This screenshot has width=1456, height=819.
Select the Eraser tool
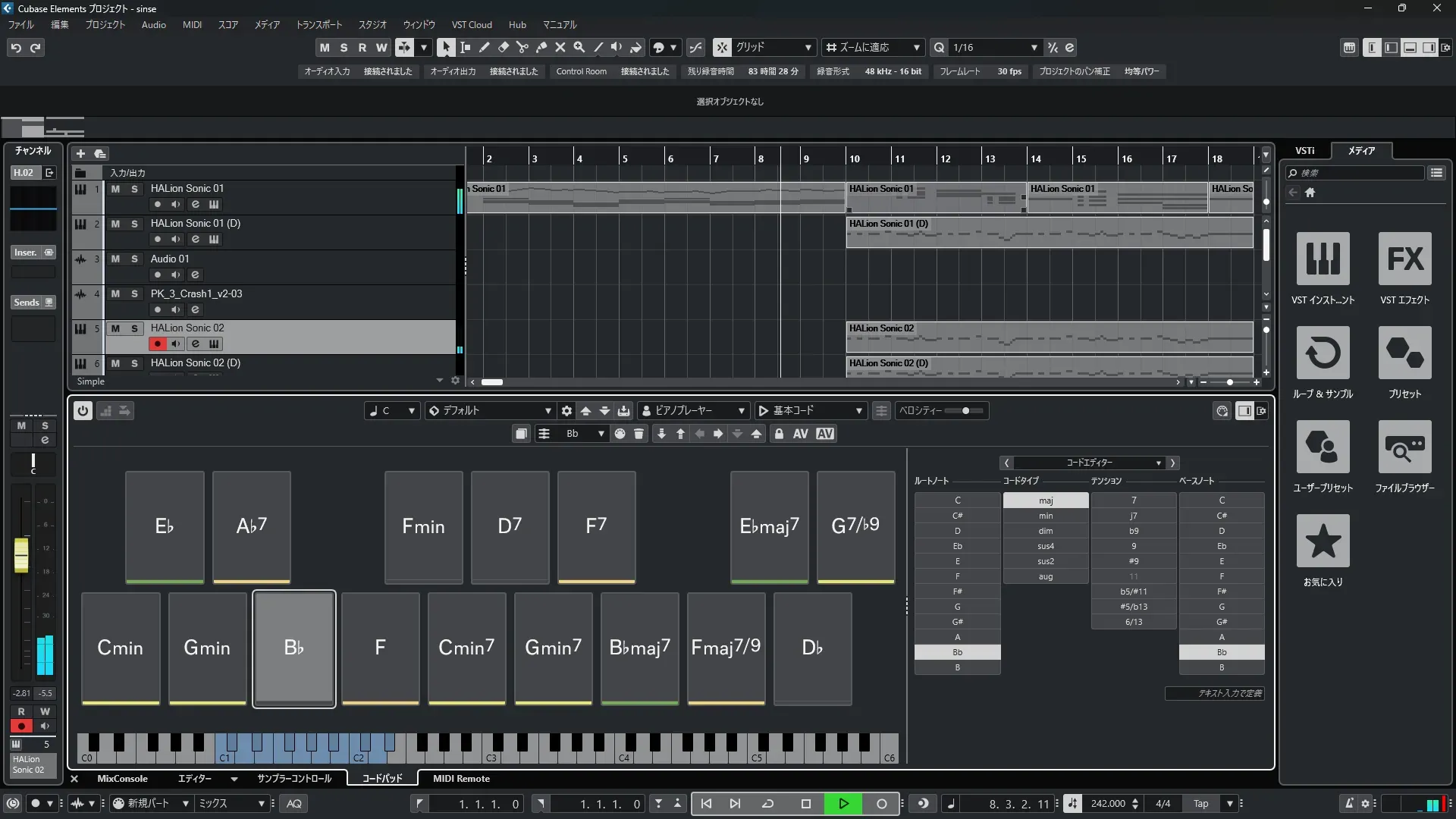click(503, 47)
